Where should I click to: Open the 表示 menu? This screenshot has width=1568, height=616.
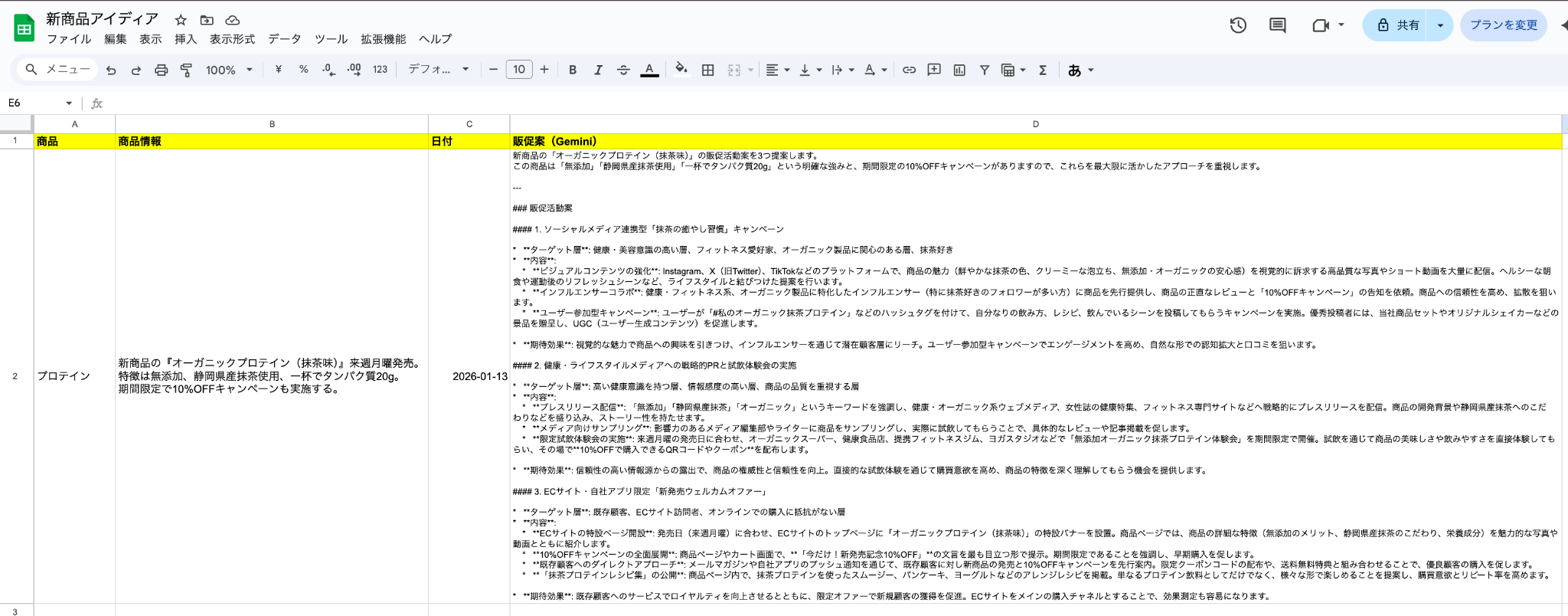tap(150, 39)
